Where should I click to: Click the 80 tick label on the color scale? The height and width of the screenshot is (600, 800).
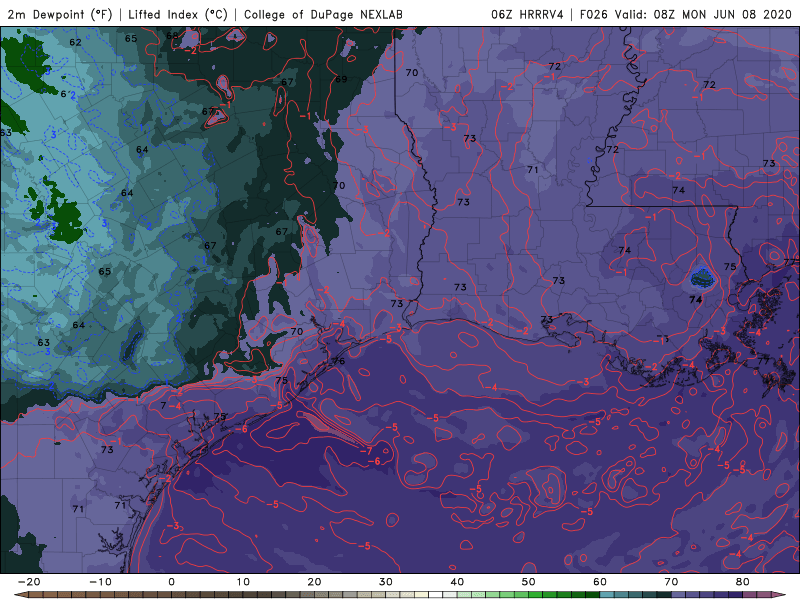coord(743,582)
